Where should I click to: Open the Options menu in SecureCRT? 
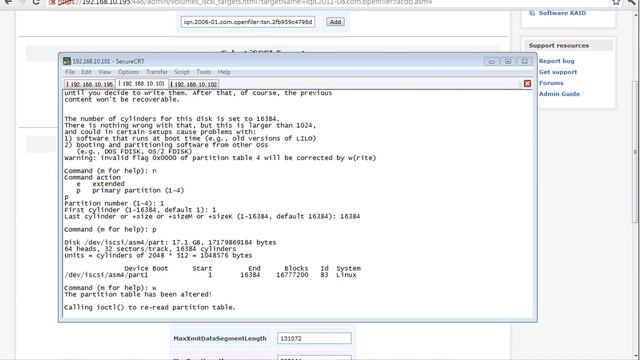pyautogui.click(x=129, y=72)
